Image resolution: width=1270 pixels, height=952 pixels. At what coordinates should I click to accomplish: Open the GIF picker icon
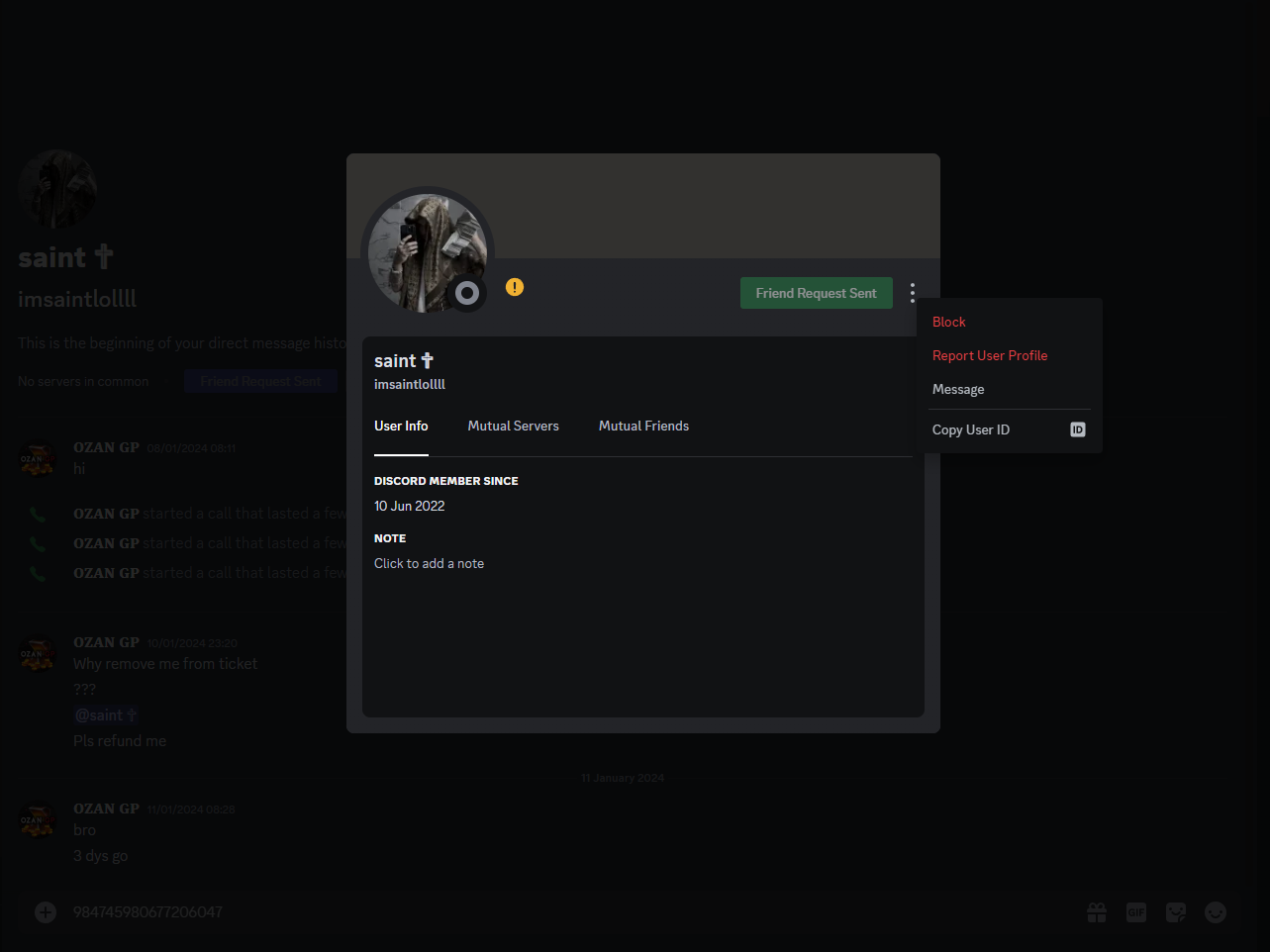click(x=1136, y=912)
